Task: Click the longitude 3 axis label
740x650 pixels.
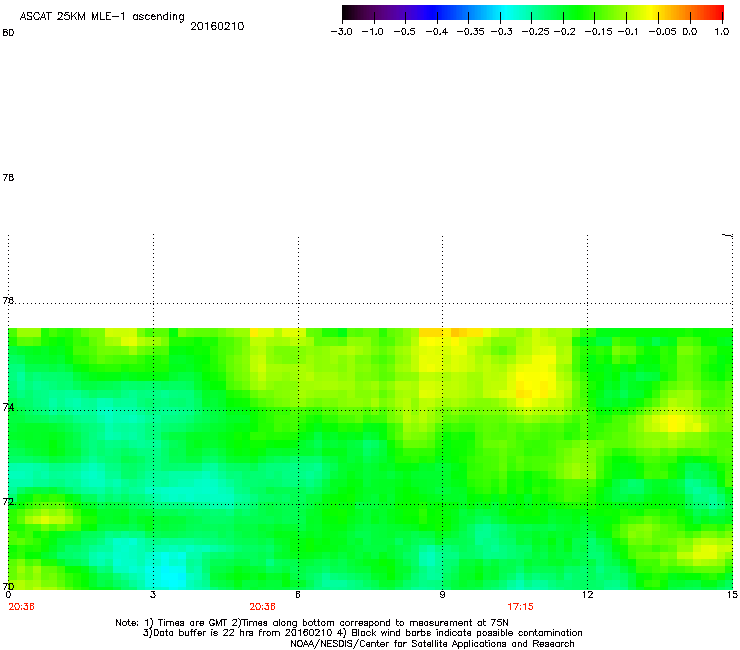Action: click(x=153, y=595)
